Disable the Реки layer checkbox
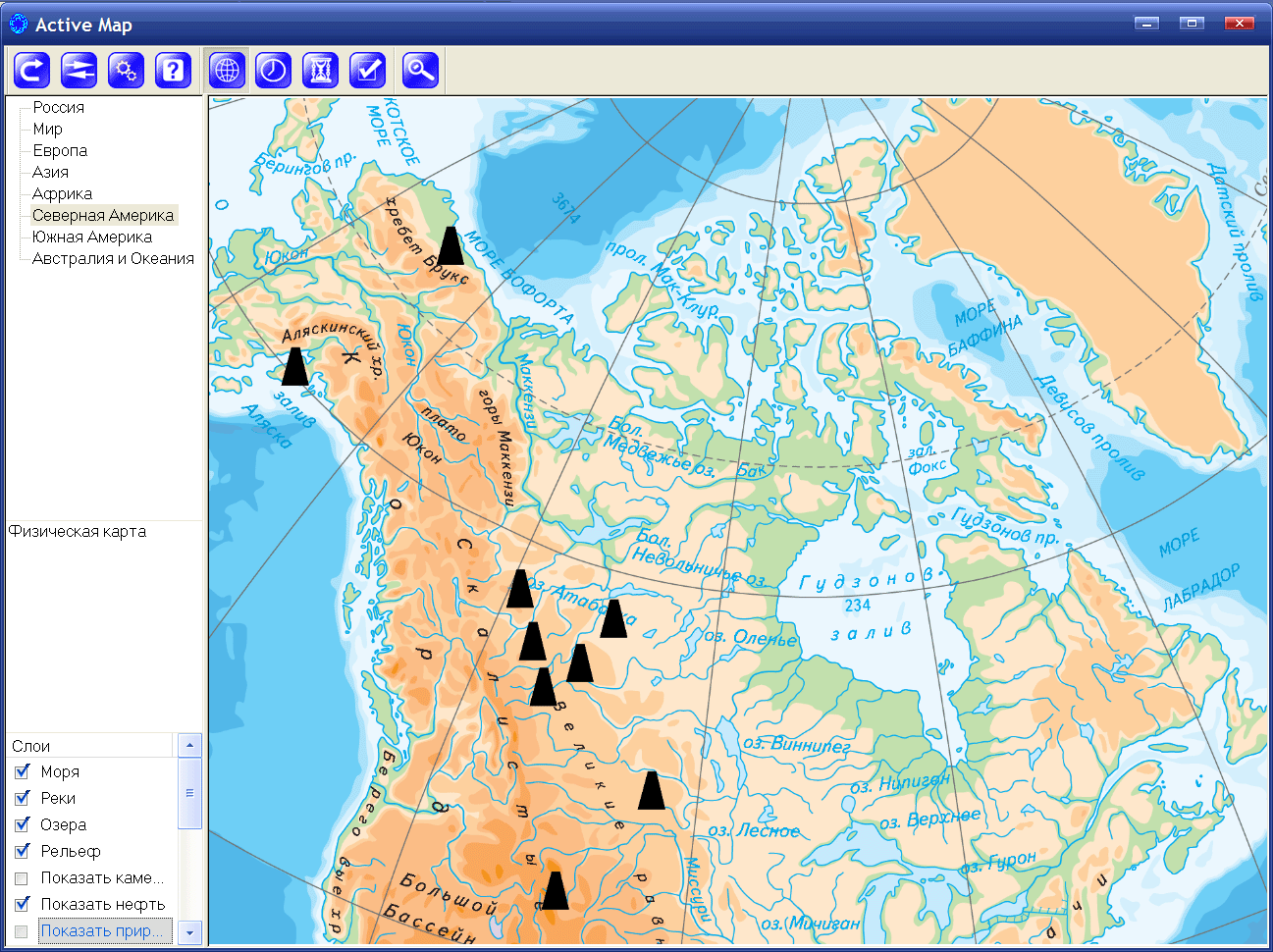Image resolution: width=1273 pixels, height=952 pixels. point(23,798)
